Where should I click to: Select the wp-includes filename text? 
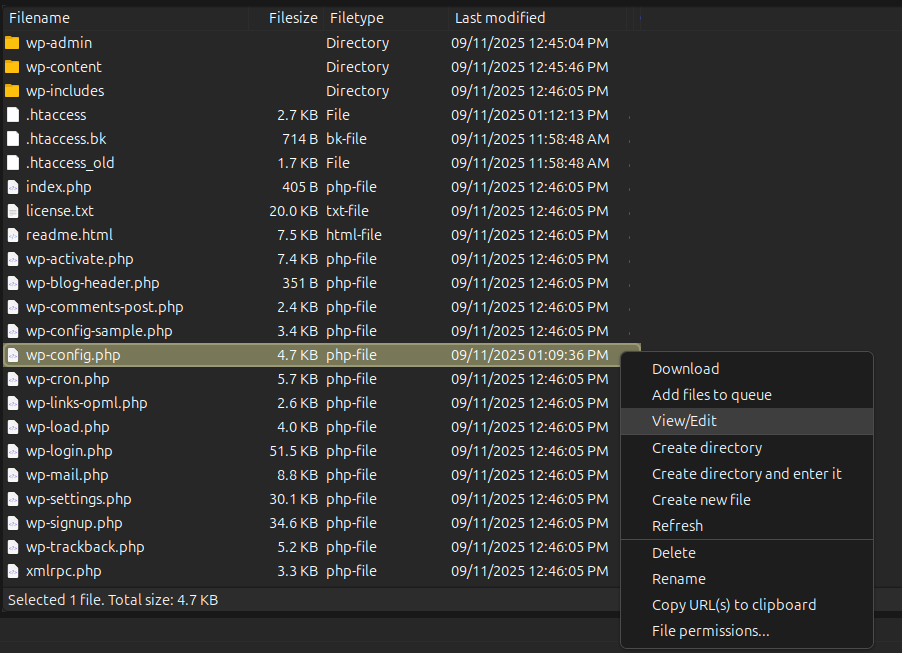pyautogui.click(x=65, y=91)
